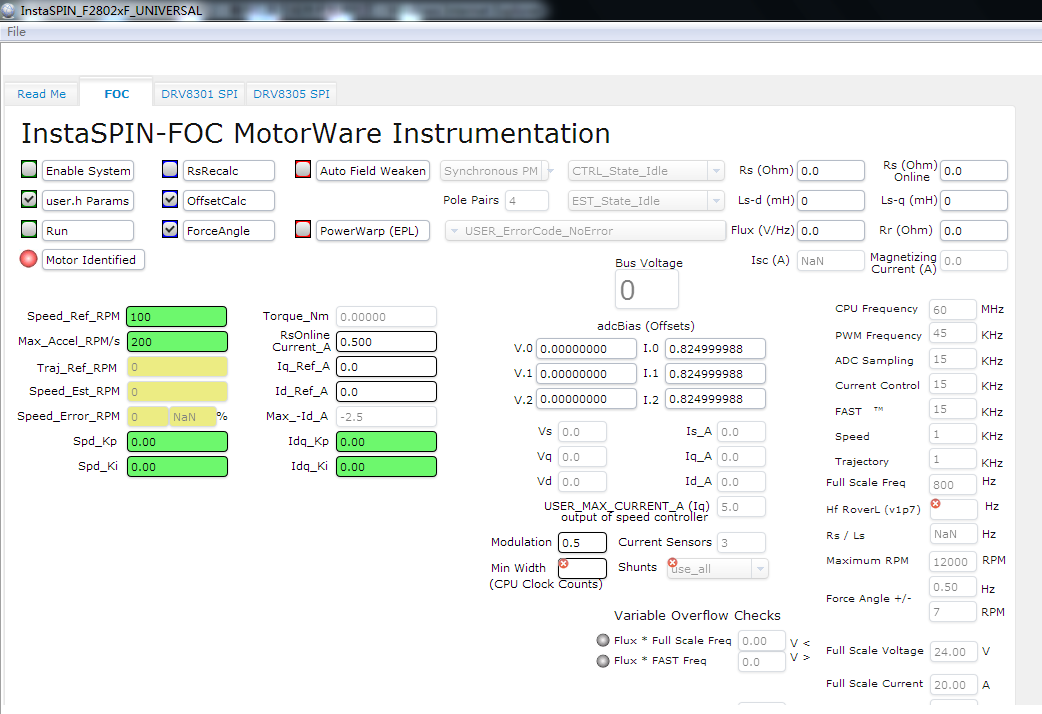1042x714 pixels.
Task: Click the PowerWarp (EPL) label box
Action: click(373, 231)
